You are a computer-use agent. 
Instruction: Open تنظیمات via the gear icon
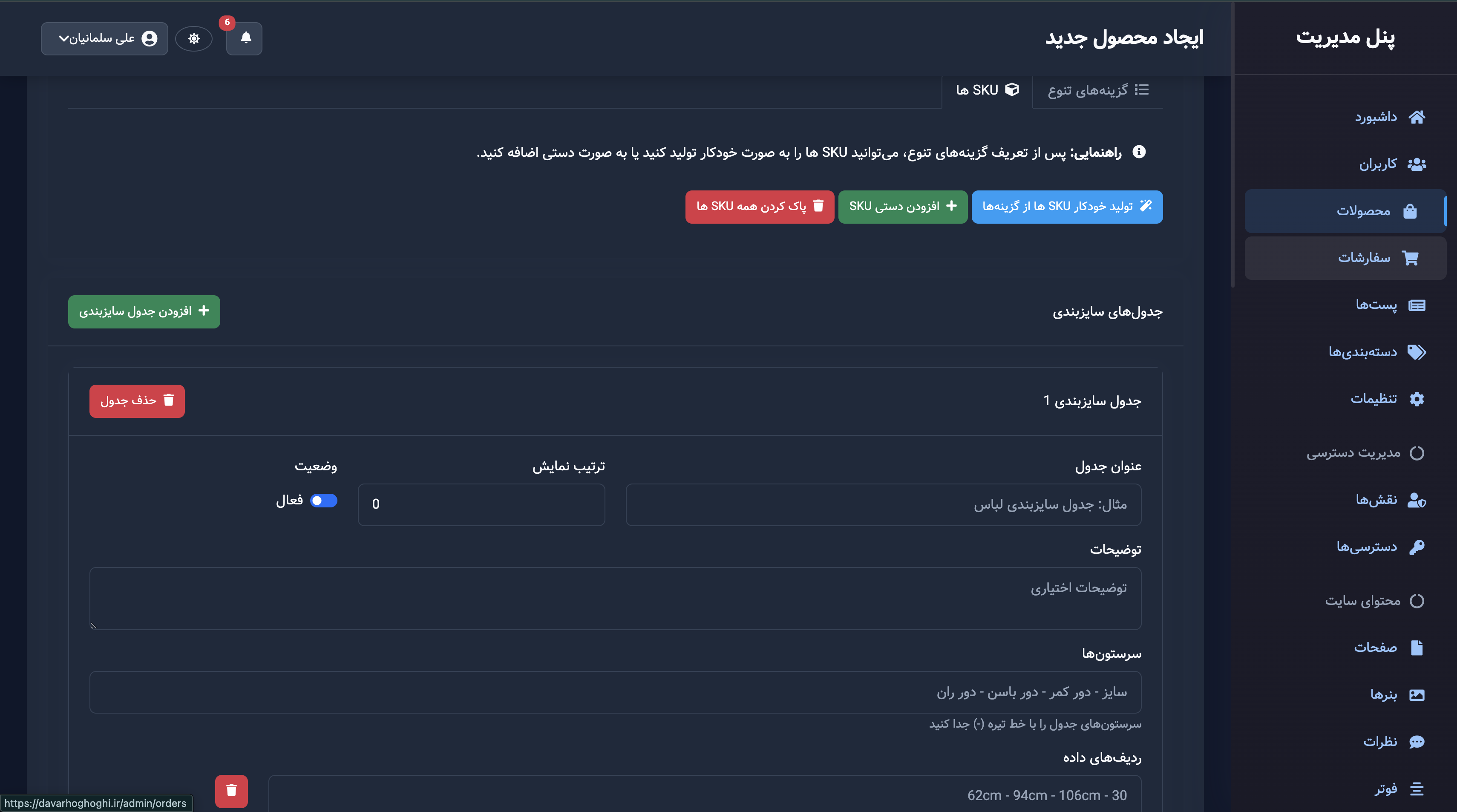pyautogui.click(x=1418, y=398)
